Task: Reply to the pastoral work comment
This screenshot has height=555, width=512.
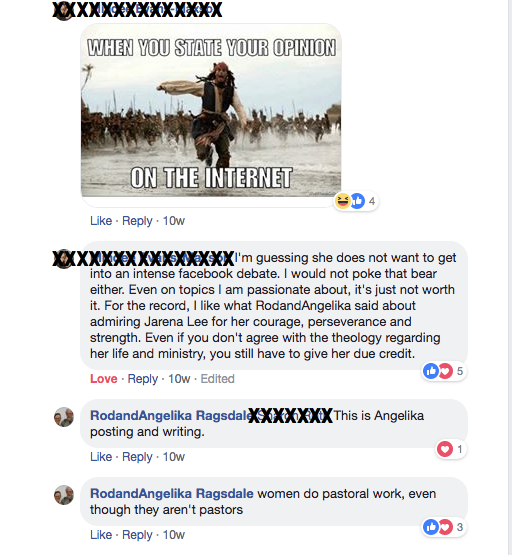Action: tap(137, 534)
